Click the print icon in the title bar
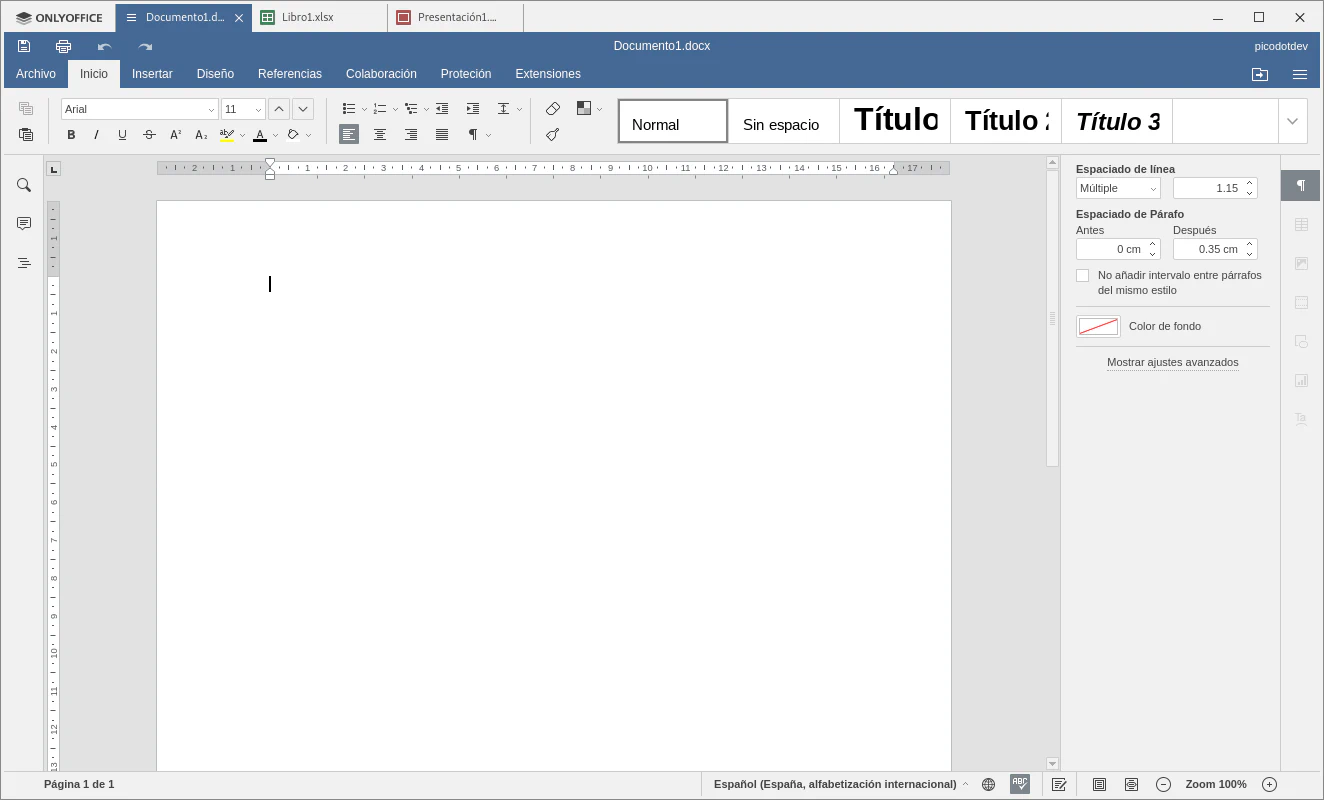 tap(64, 46)
